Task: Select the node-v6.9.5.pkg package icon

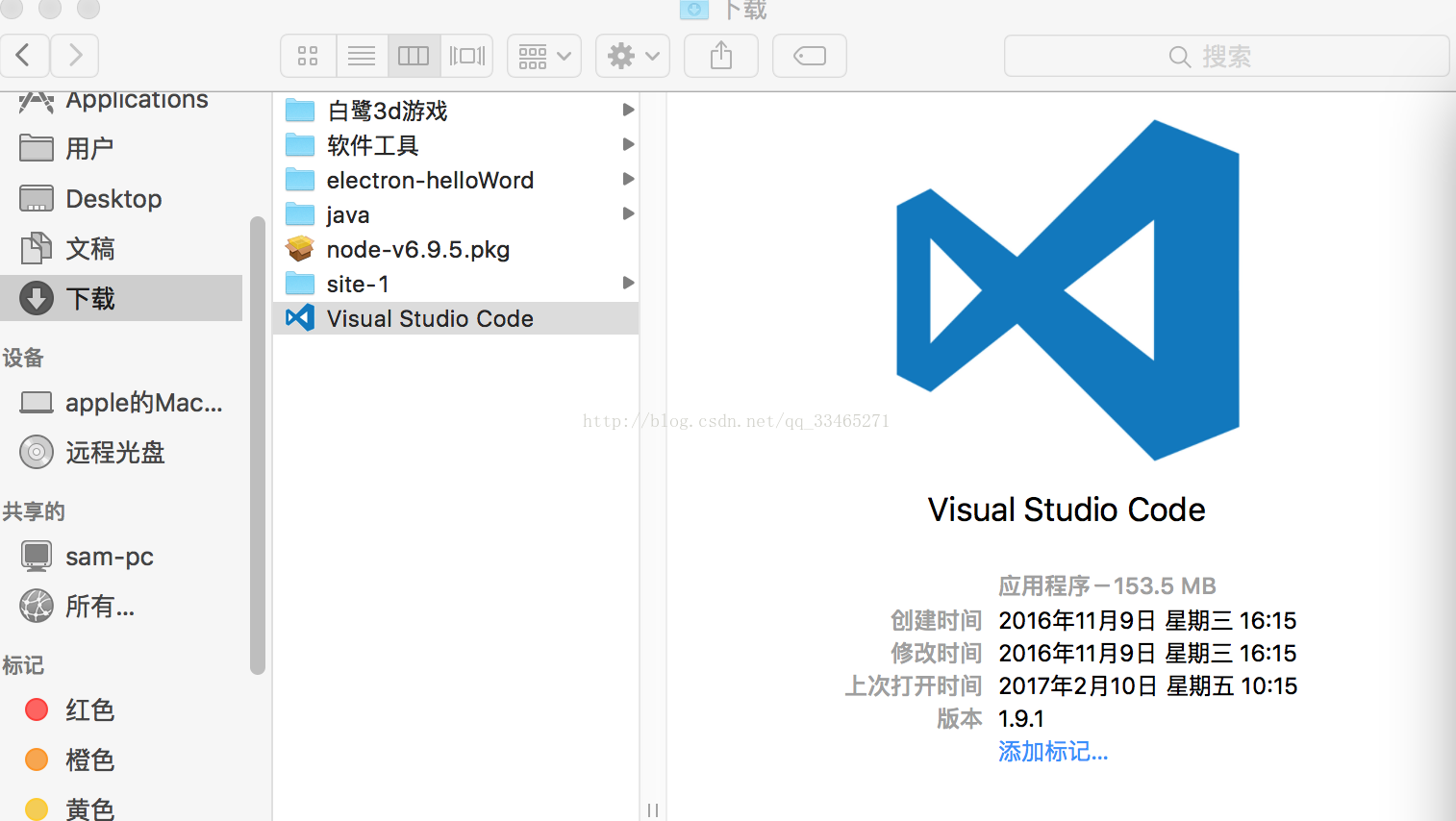Action: [x=300, y=249]
